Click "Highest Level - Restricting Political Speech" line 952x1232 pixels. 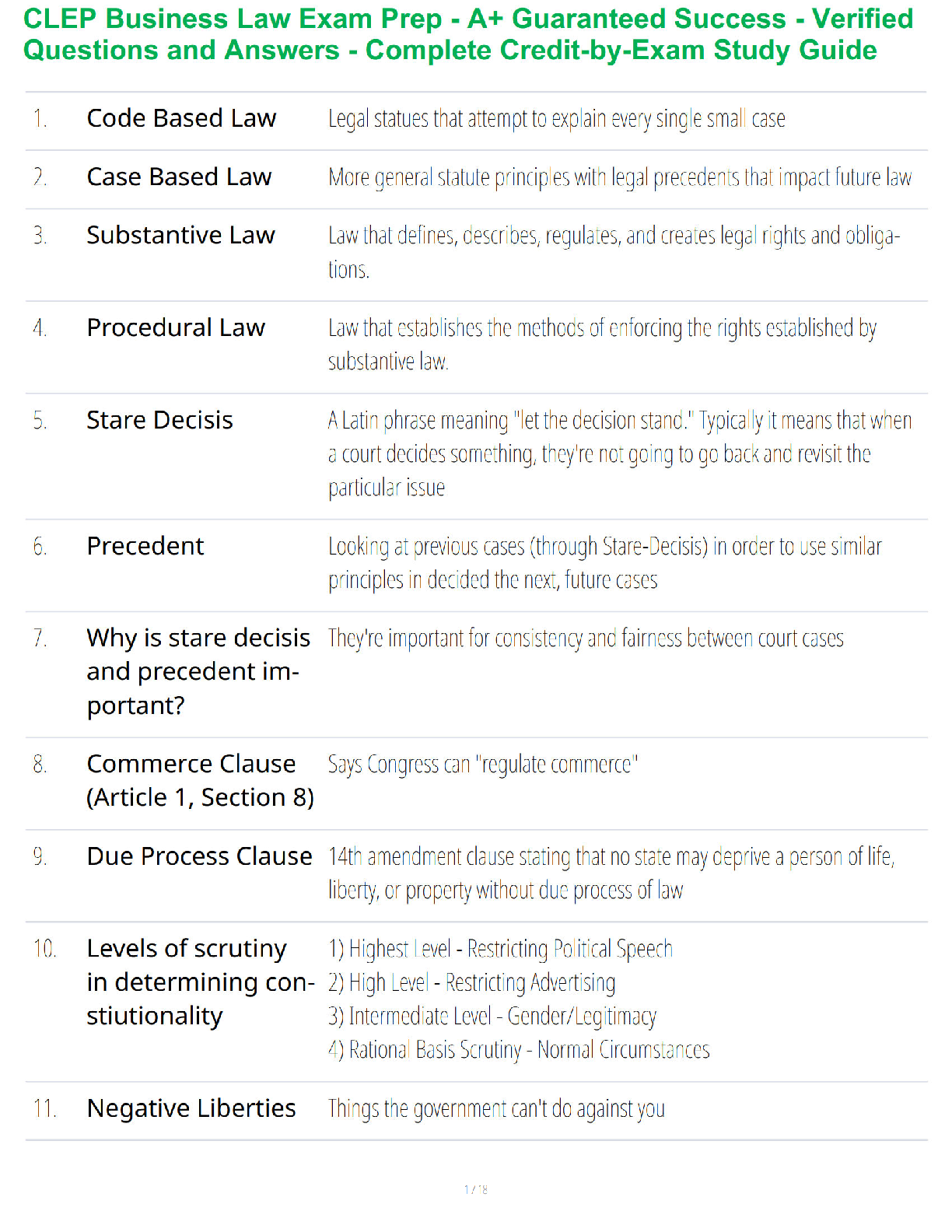500,949
